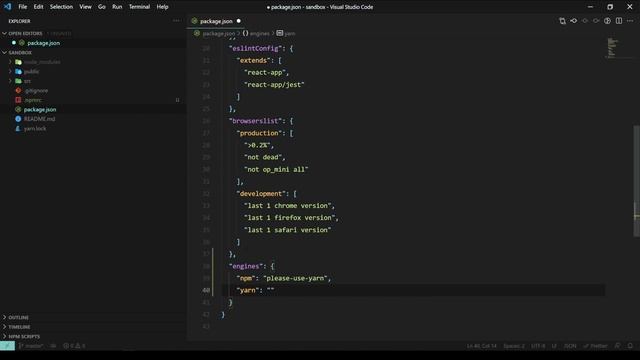The width and height of the screenshot is (640, 360).
Task: Open Explorer views and more actions menu
Action: [176, 21]
